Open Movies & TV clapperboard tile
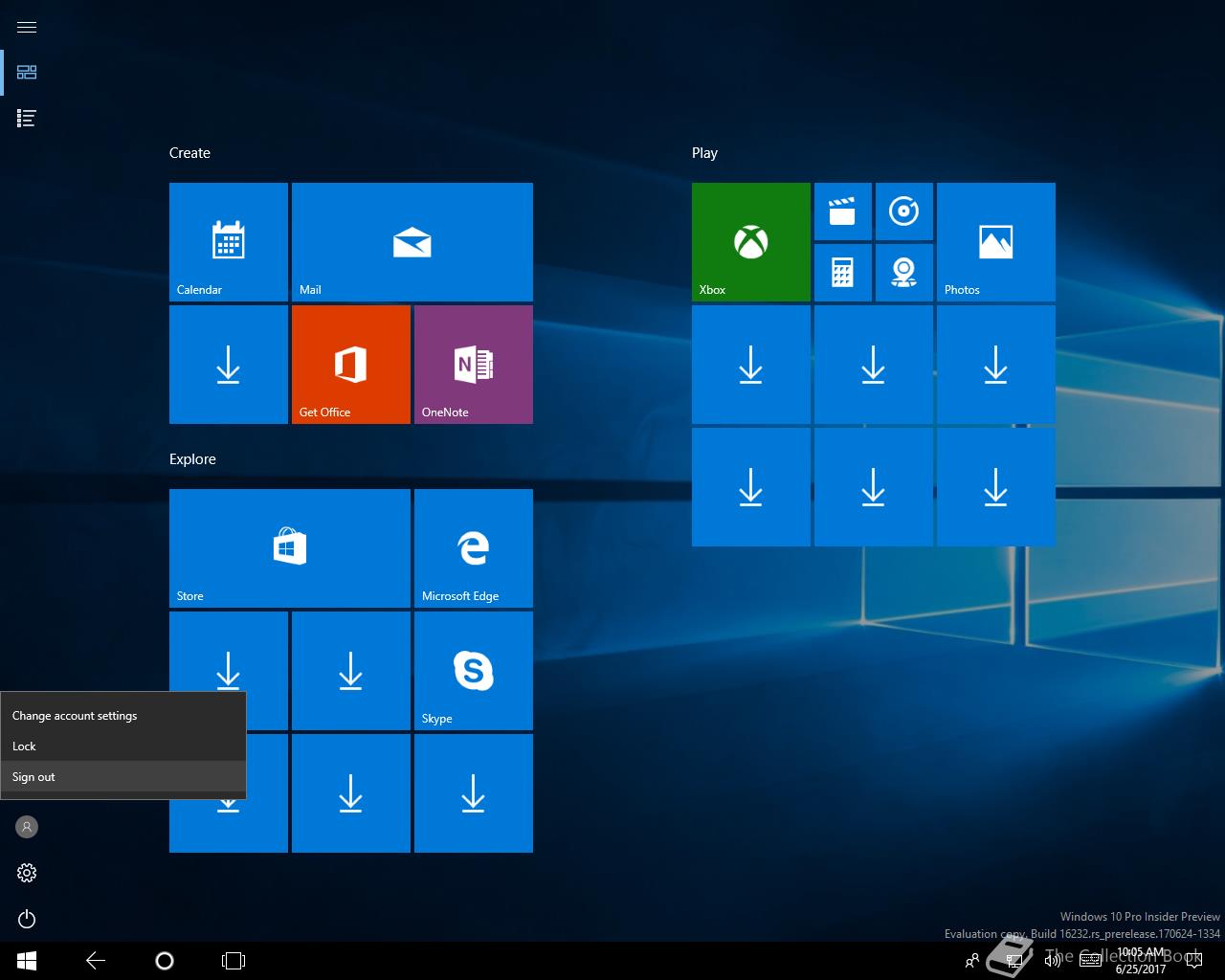The width and height of the screenshot is (1225, 980). [843, 212]
